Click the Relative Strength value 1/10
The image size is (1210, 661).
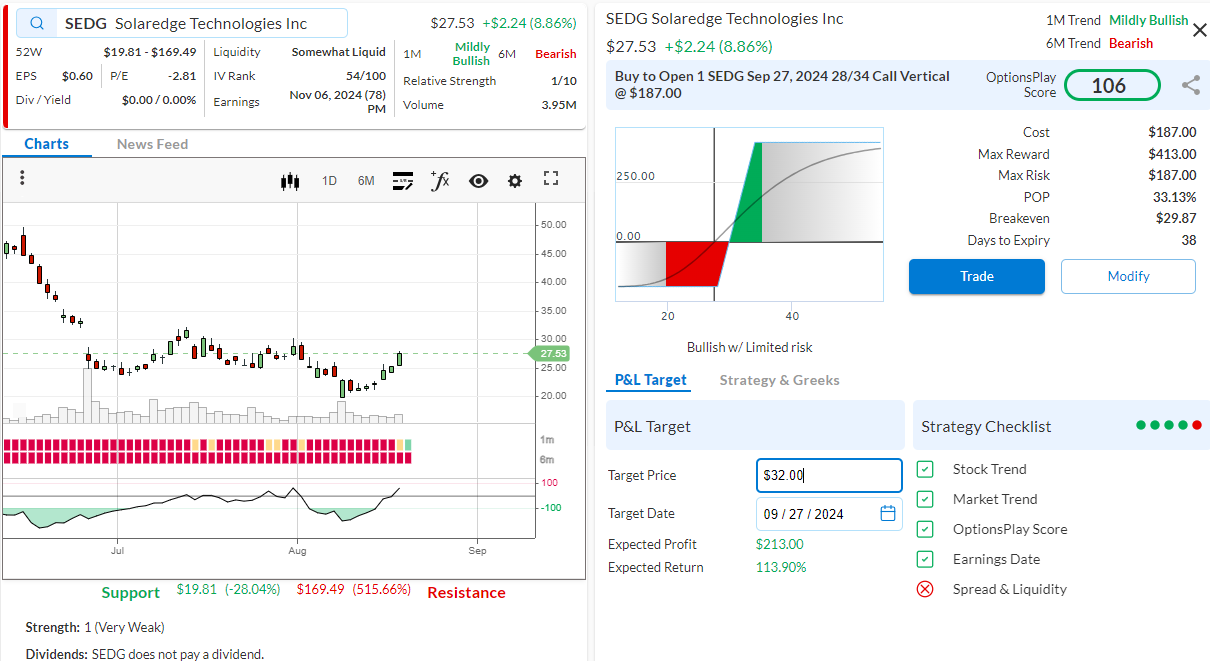click(564, 81)
